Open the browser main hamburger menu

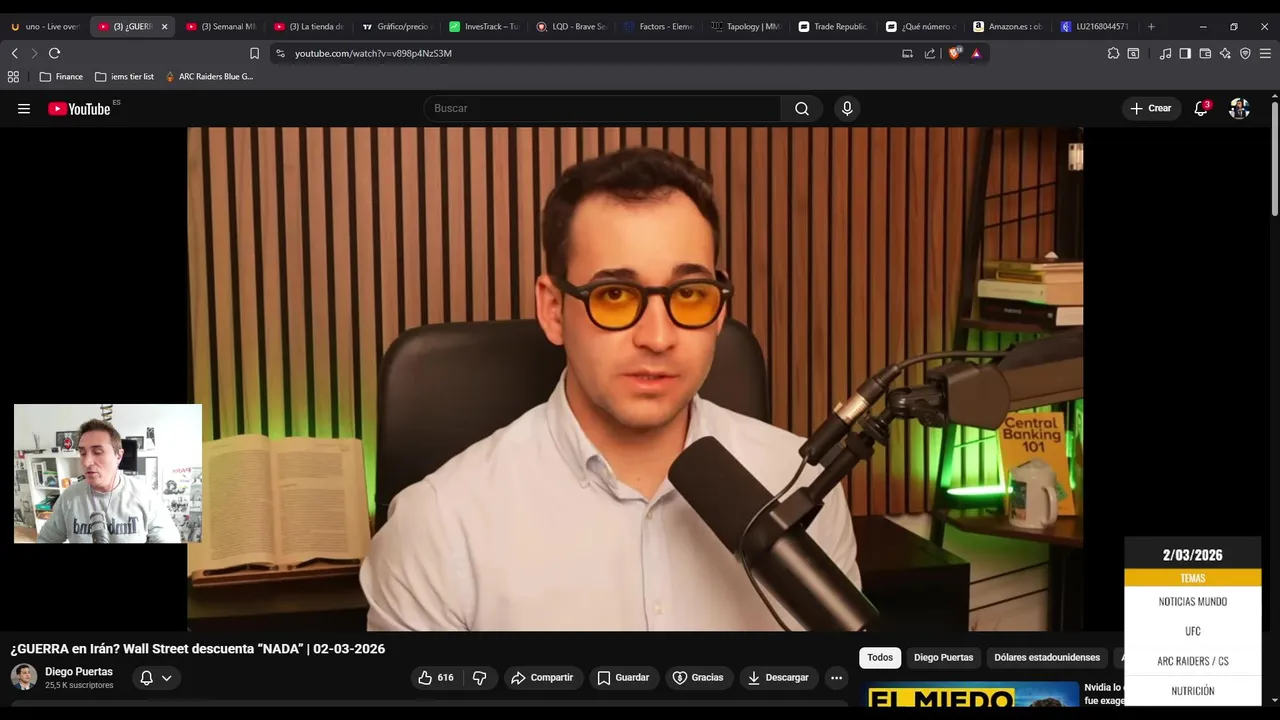(1265, 53)
